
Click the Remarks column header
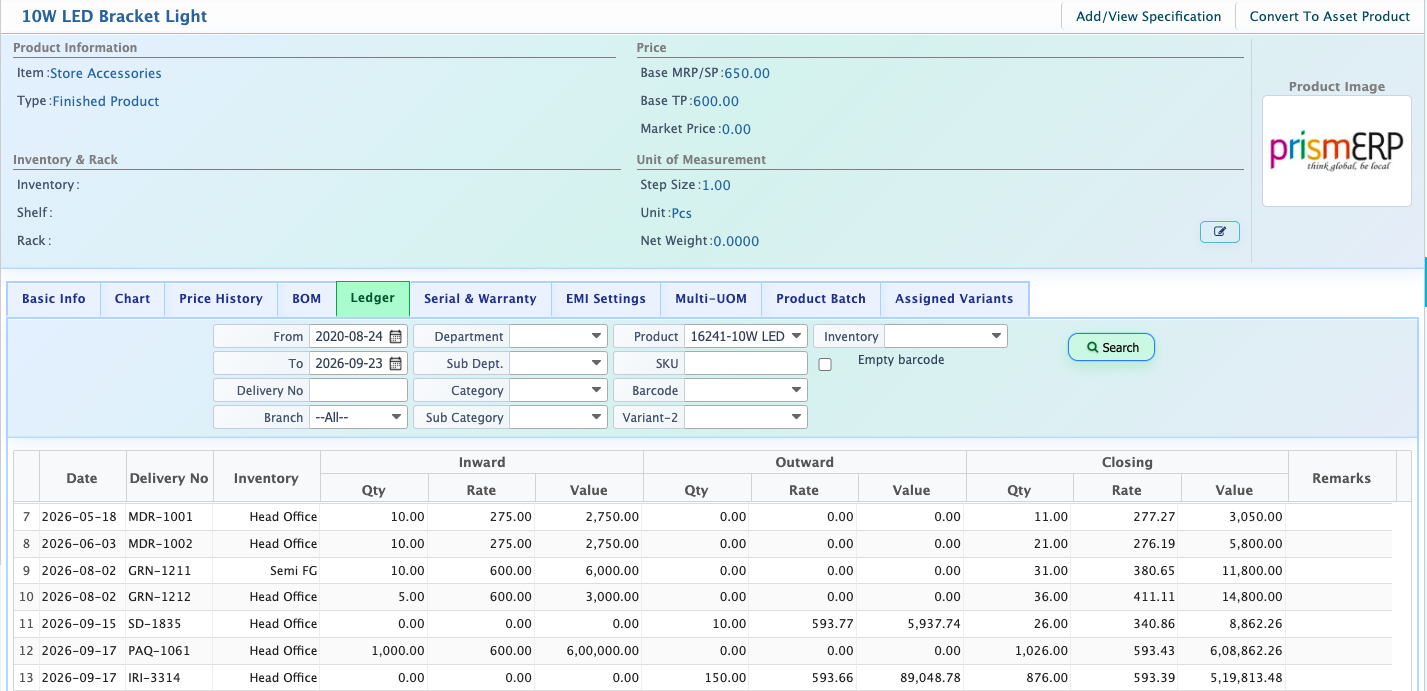click(x=1341, y=478)
